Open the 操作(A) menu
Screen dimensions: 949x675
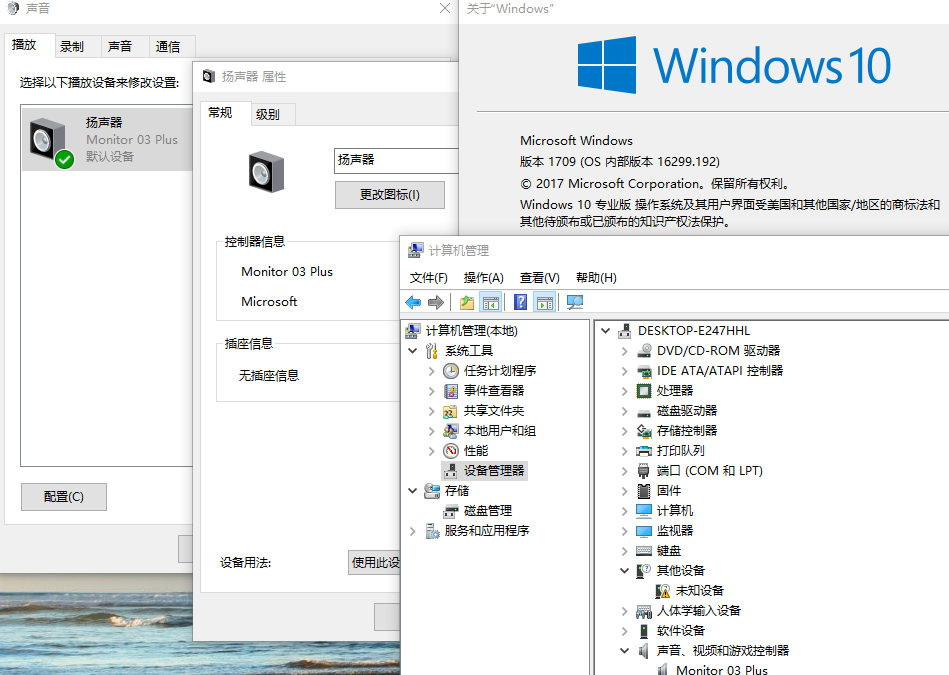point(483,277)
